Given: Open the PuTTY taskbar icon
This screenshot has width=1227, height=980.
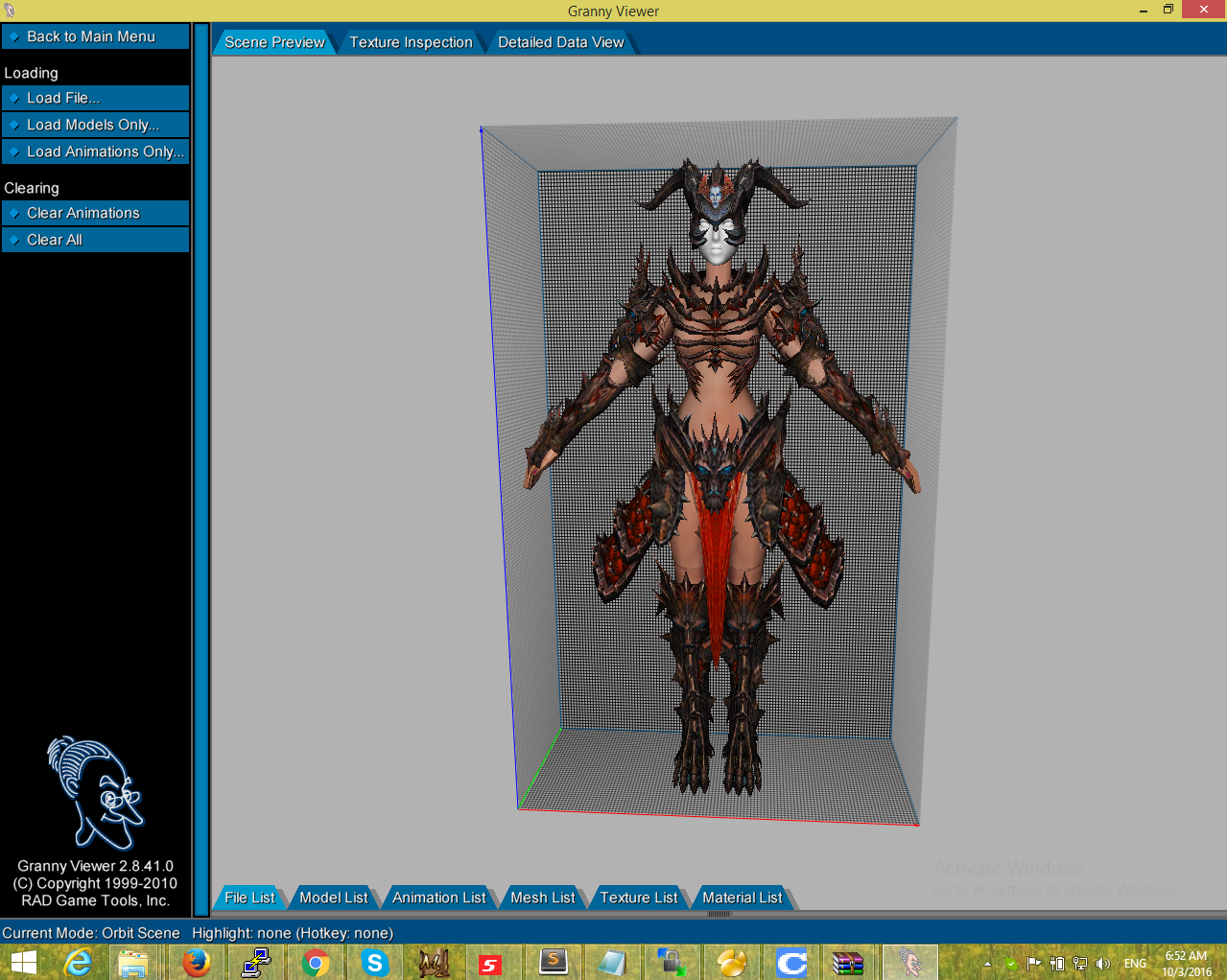Looking at the screenshot, I should point(255,963).
